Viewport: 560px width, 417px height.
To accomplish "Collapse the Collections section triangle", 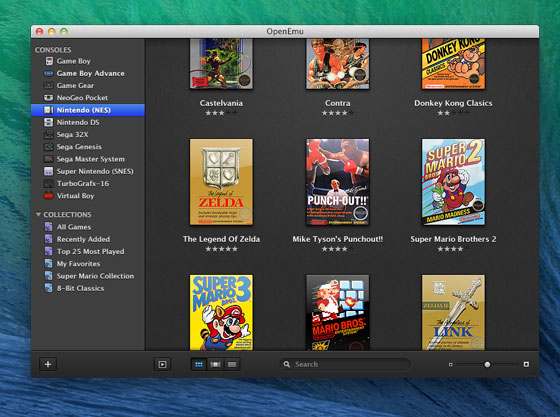I will coord(38,215).
